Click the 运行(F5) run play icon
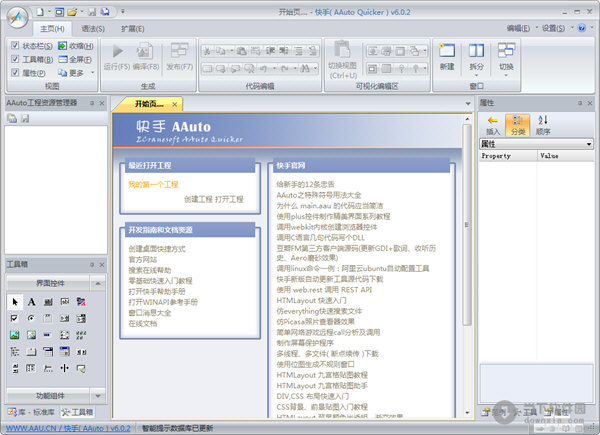Image resolution: width=600 pixels, height=435 pixels. (117, 51)
